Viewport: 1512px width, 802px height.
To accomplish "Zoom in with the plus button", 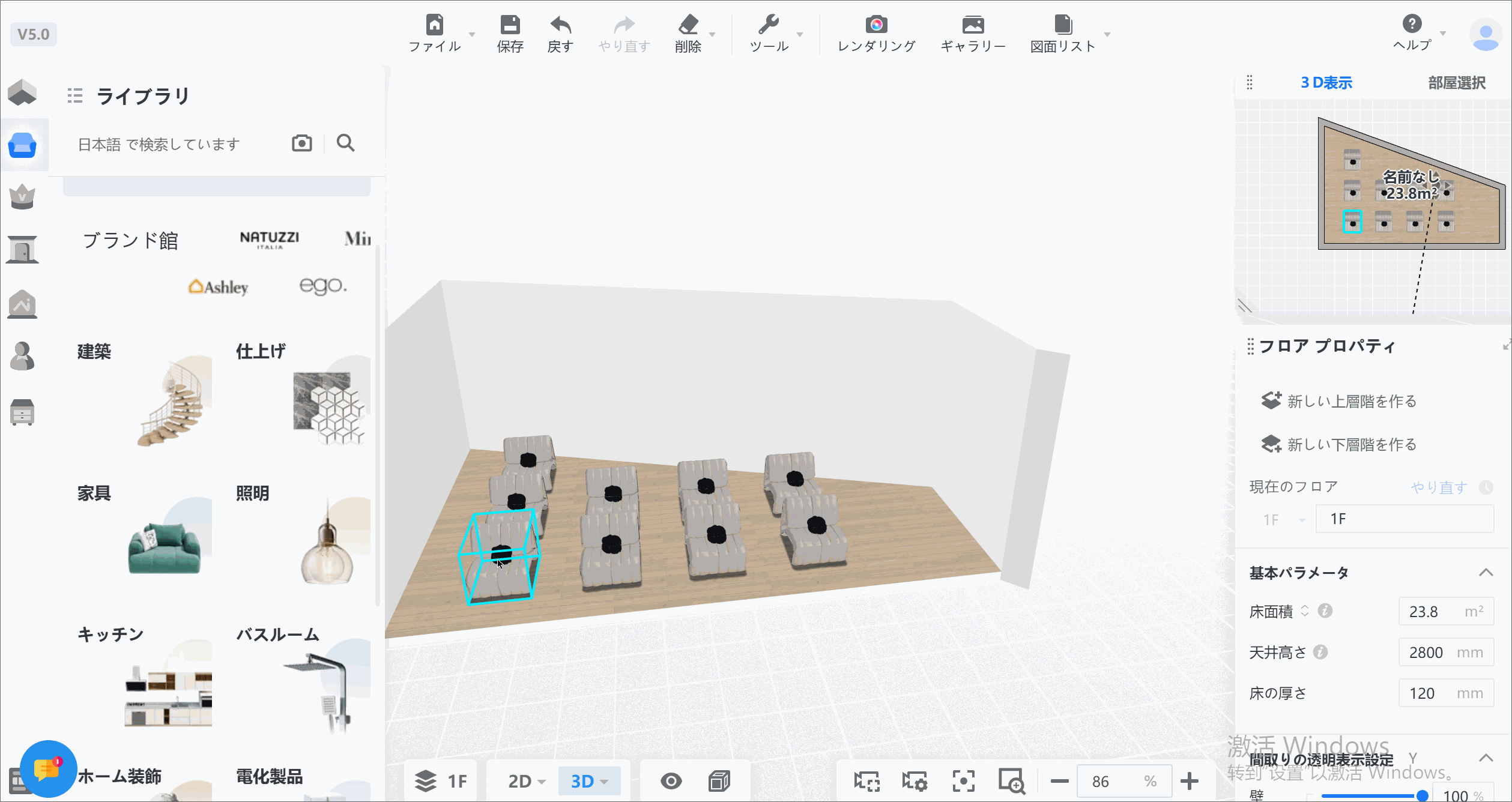I will (x=1190, y=781).
